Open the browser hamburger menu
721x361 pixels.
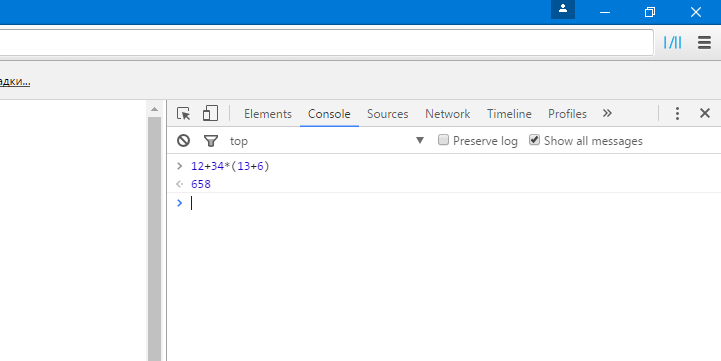pyautogui.click(x=704, y=43)
